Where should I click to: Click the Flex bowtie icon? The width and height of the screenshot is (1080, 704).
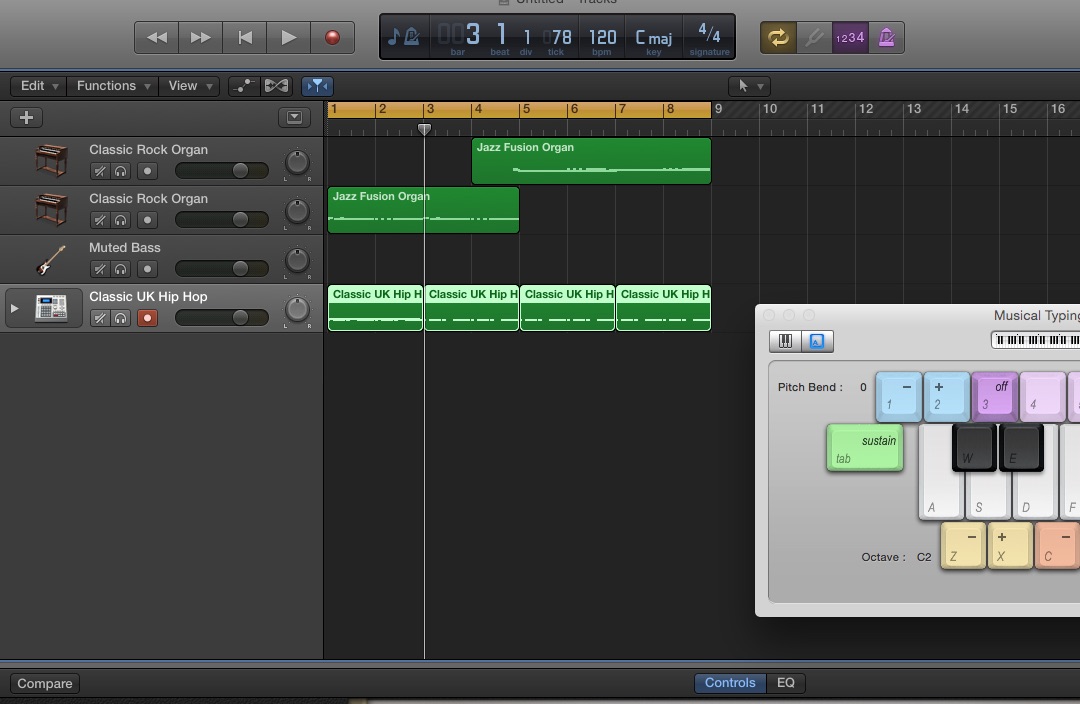276,86
